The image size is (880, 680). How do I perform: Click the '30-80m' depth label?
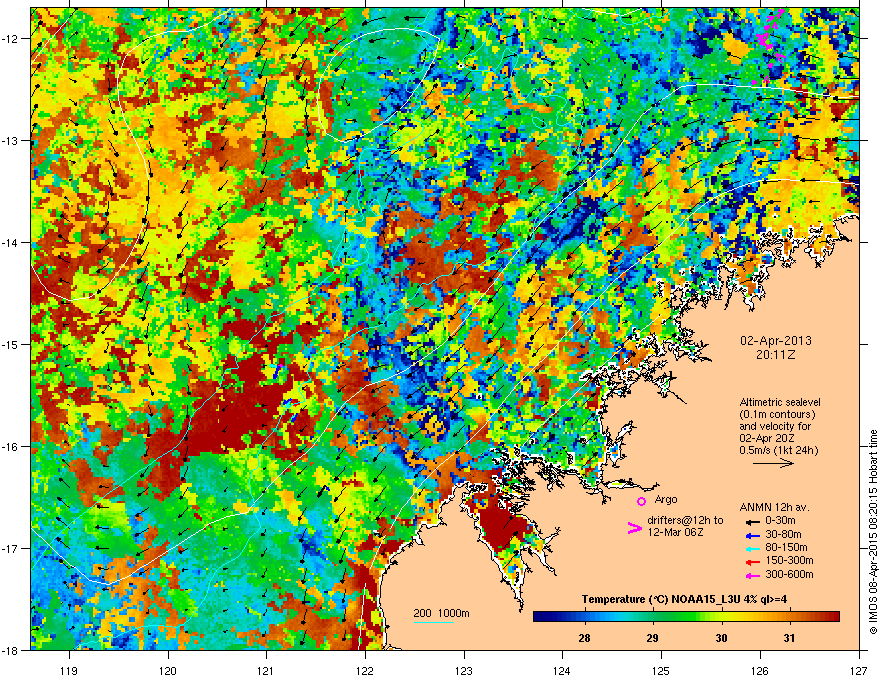[x=783, y=534]
